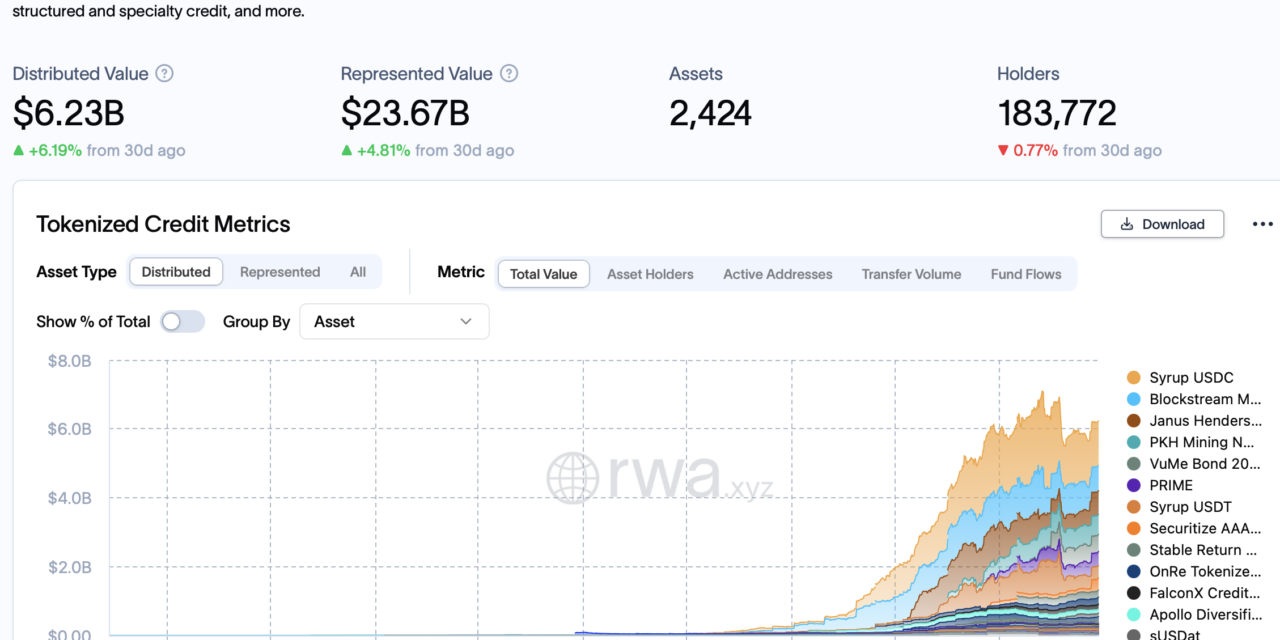Open the Group By Asset dropdown
The image size is (1280, 640).
[394, 322]
